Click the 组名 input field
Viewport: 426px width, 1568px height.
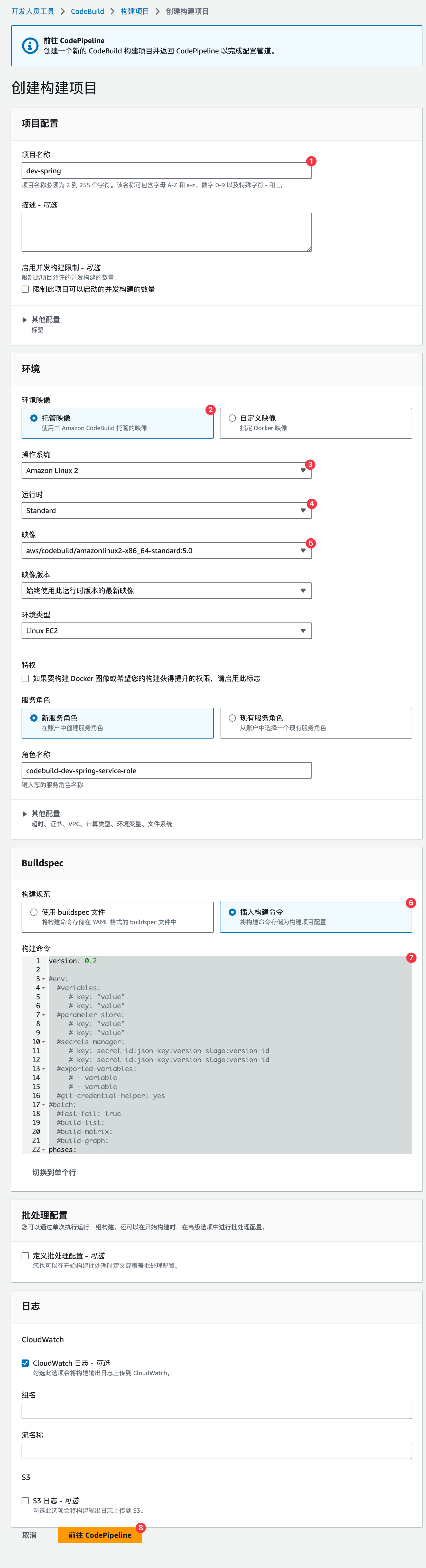tap(216, 1411)
